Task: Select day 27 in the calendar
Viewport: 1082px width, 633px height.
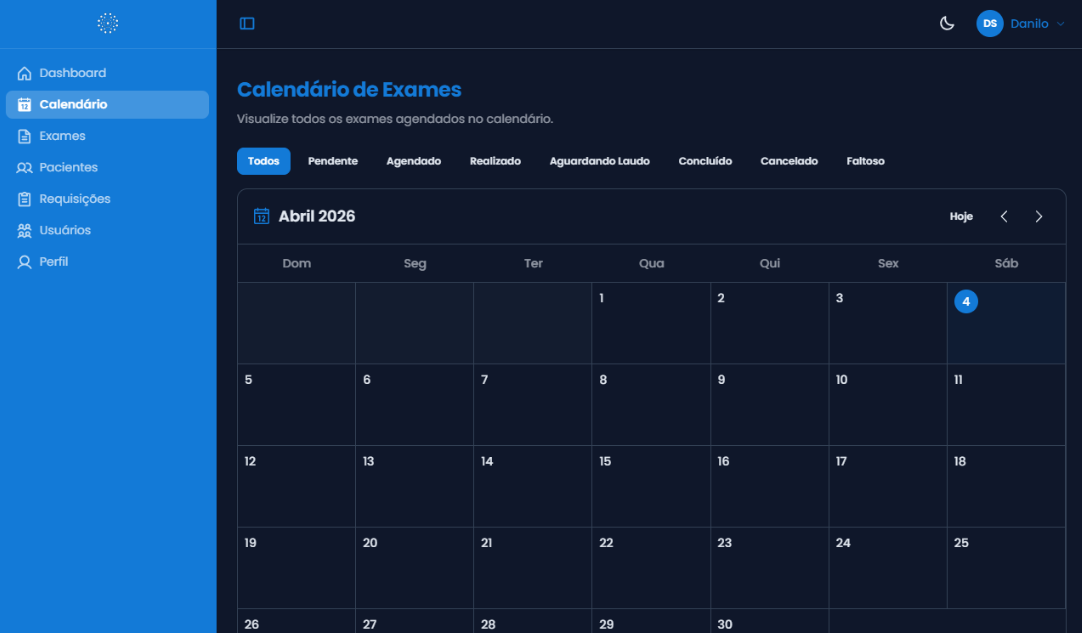Action: click(x=415, y=621)
